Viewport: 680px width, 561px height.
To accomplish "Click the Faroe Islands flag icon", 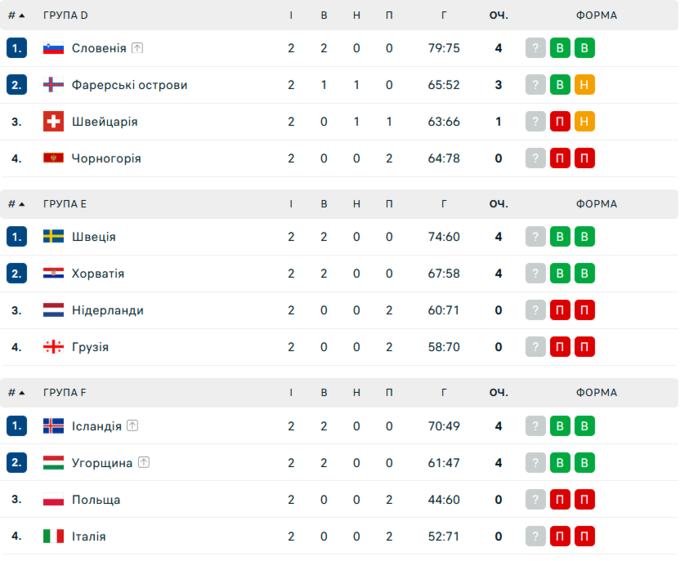I will tap(54, 85).
